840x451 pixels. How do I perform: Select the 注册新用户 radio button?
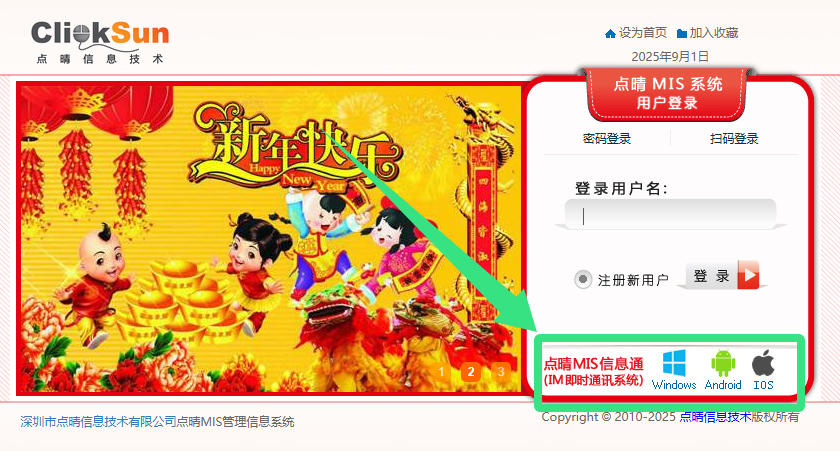[x=583, y=279]
